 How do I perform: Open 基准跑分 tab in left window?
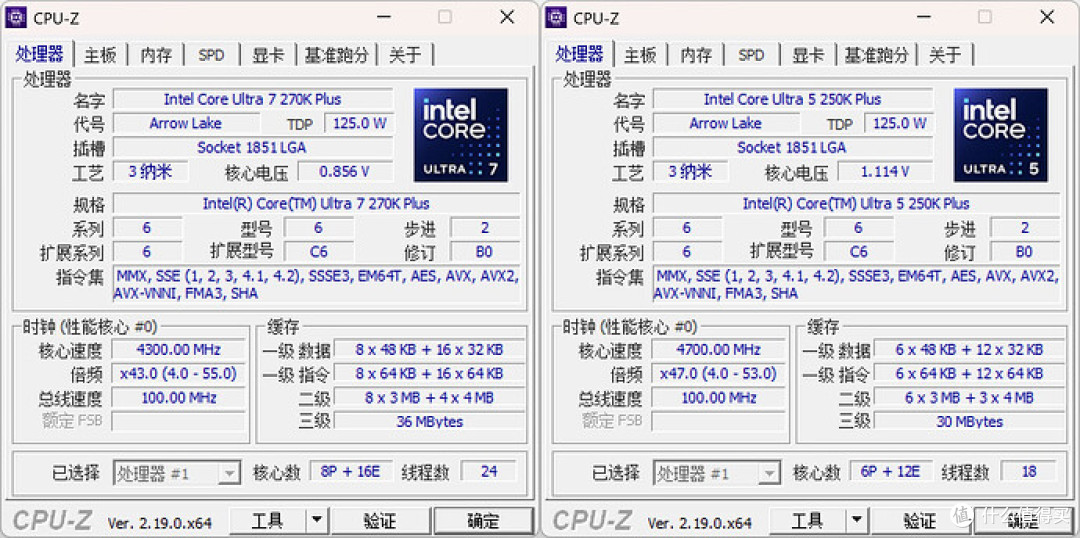click(337, 55)
